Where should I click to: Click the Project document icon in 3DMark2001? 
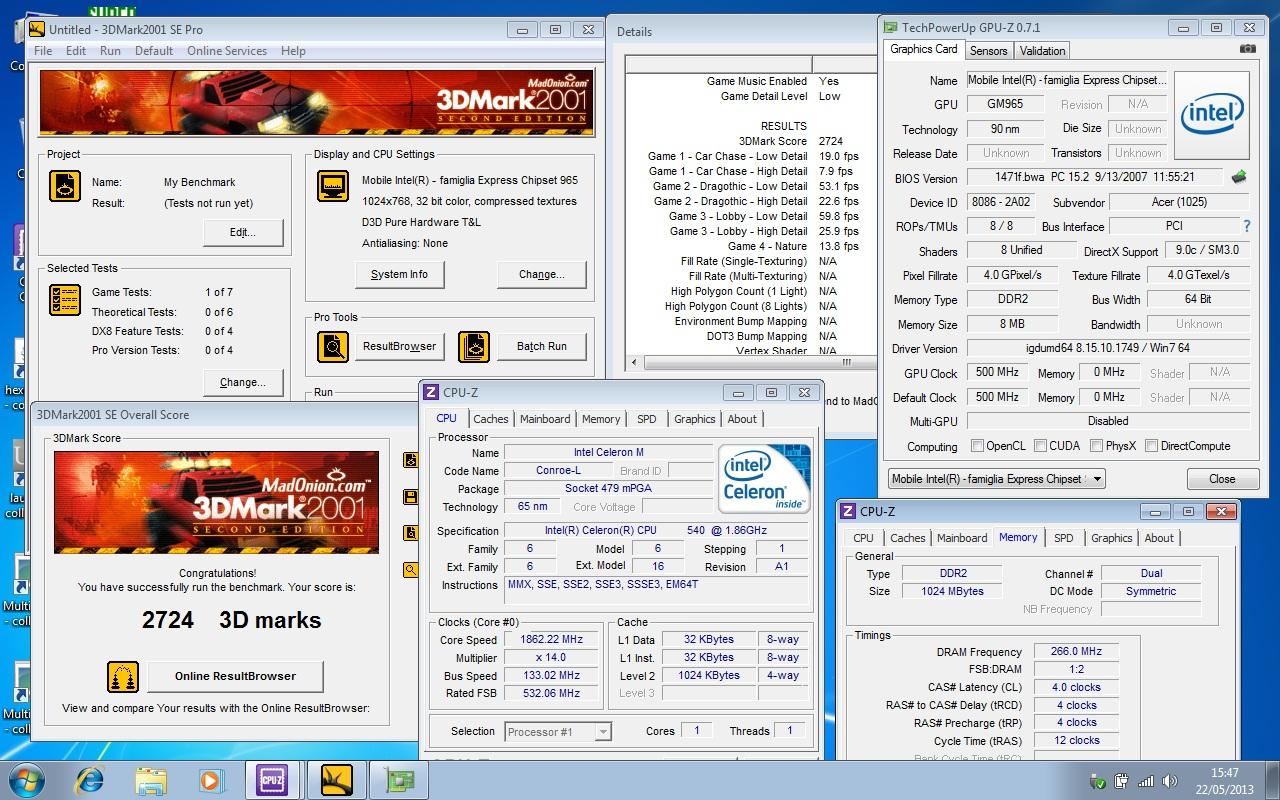point(65,187)
